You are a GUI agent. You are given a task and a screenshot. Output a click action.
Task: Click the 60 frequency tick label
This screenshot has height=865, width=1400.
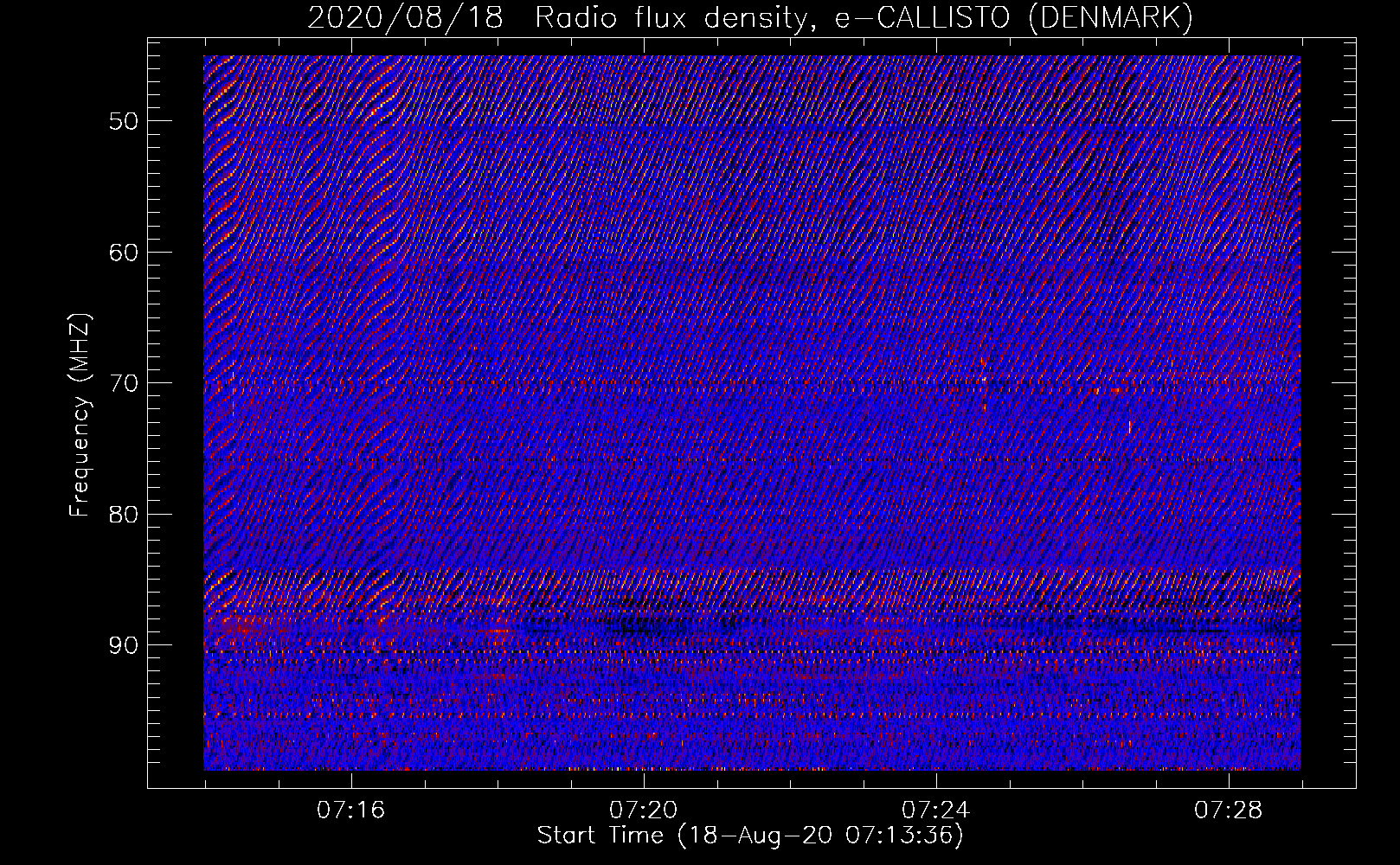[124, 253]
